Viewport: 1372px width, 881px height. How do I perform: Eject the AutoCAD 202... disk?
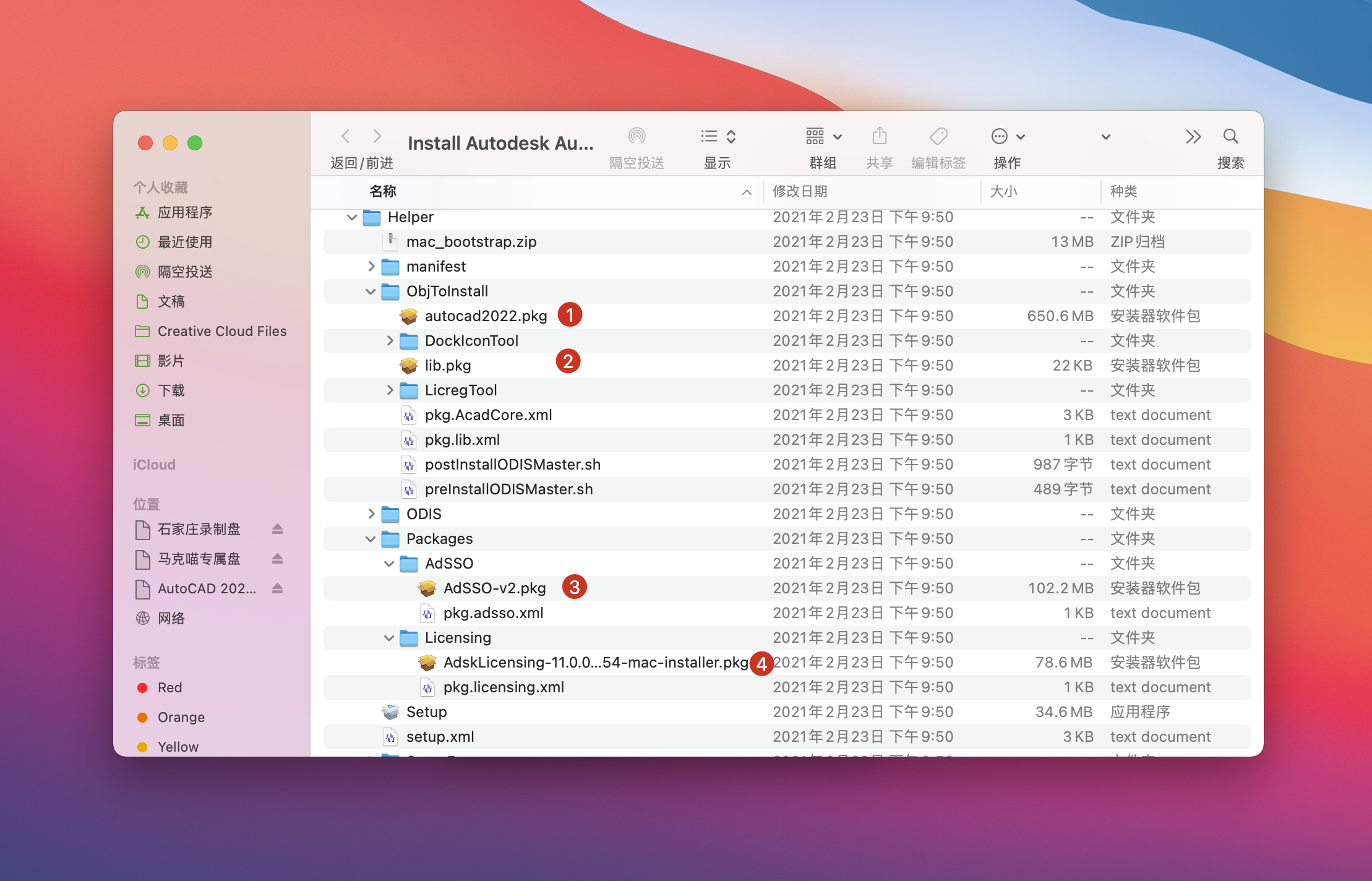[277, 588]
